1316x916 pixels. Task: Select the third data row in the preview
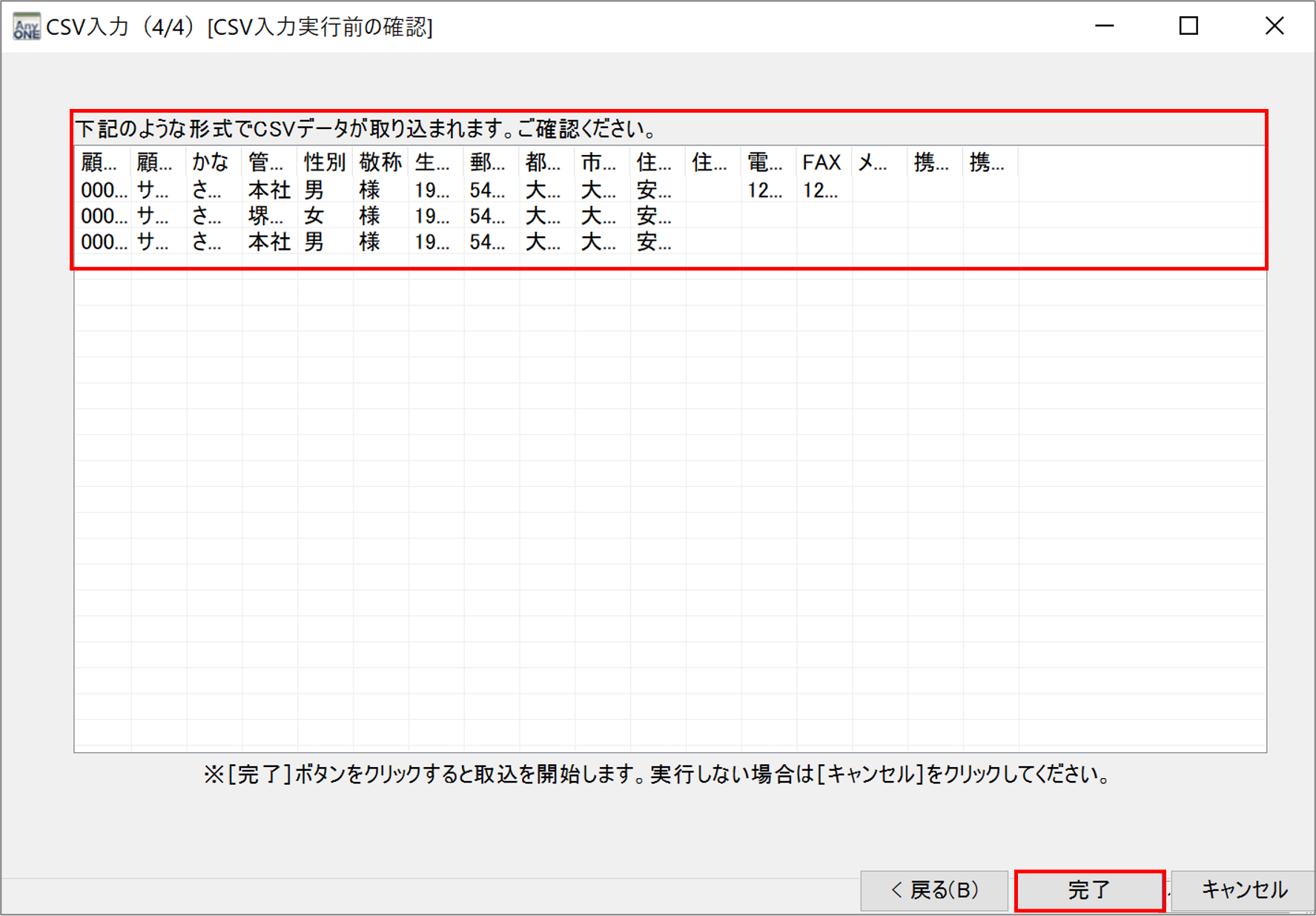tap(268, 242)
